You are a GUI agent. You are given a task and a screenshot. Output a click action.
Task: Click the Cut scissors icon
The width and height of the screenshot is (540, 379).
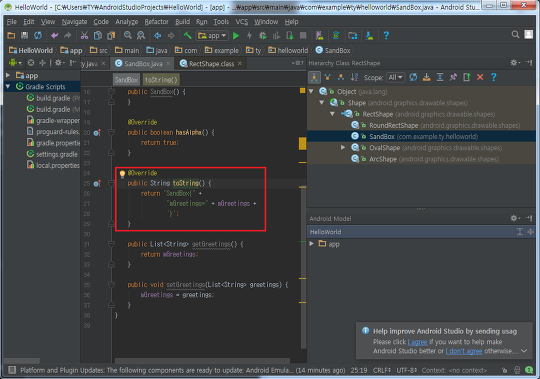pyautogui.click(x=84, y=35)
